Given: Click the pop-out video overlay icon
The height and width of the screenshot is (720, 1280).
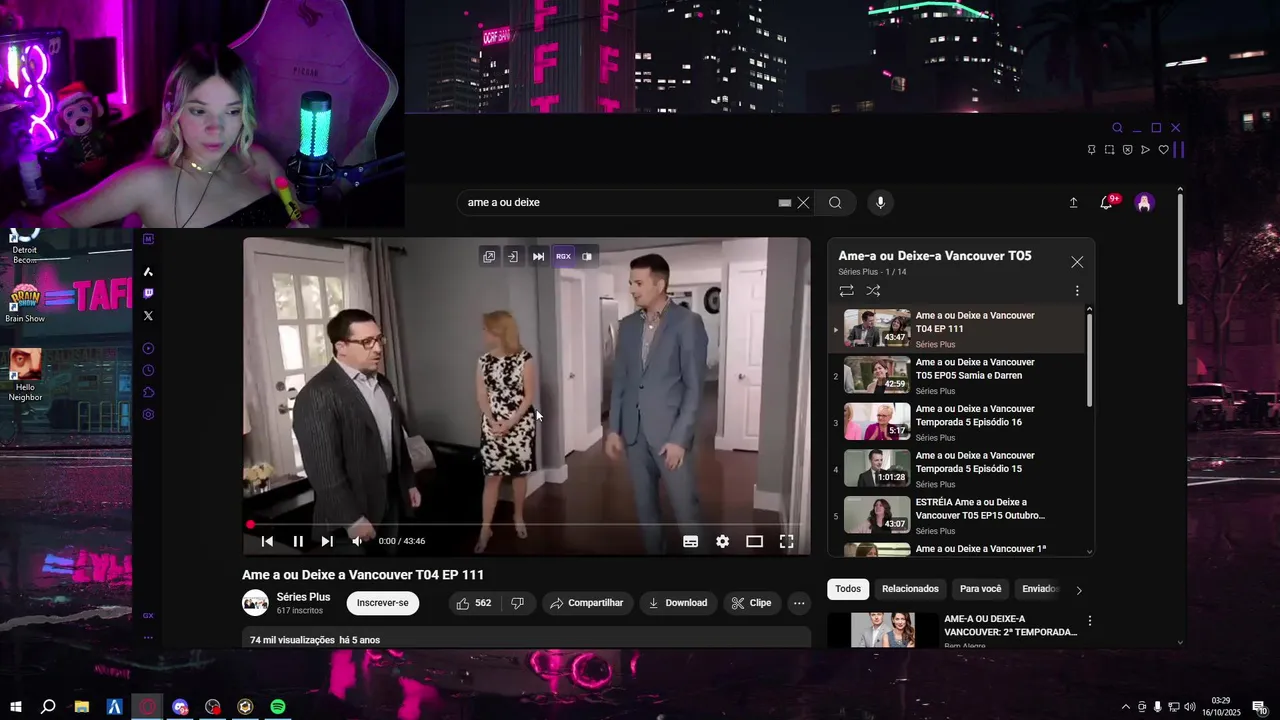Looking at the screenshot, I should (x=489, y=257).
